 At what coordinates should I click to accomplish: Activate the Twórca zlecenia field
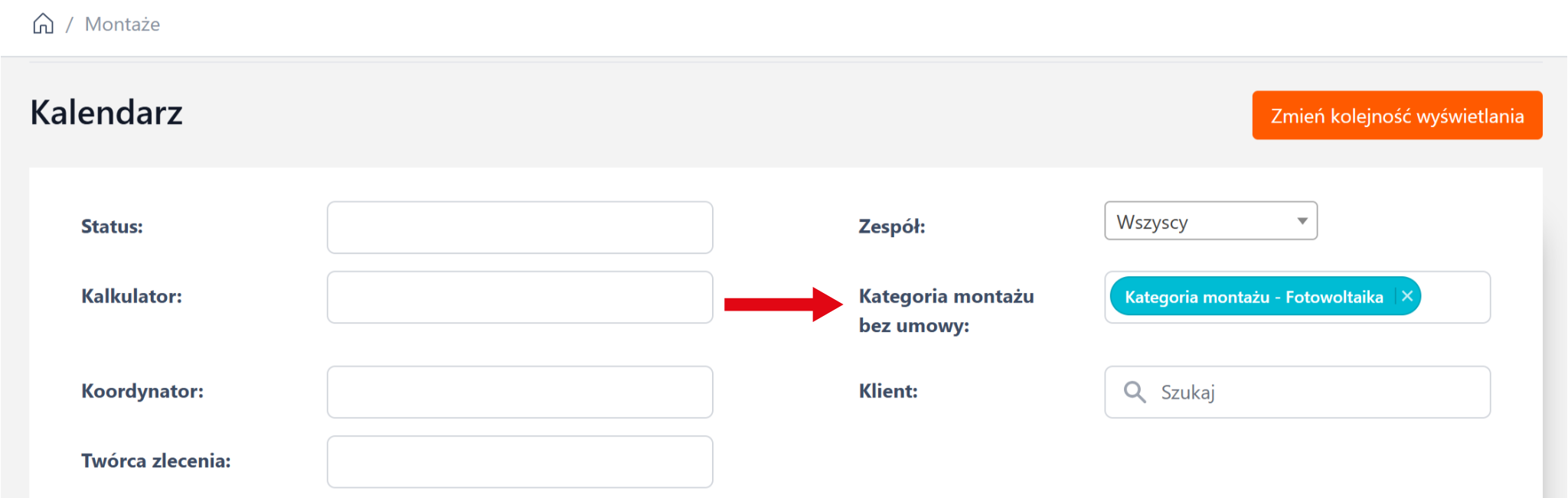tap(520, 461)
